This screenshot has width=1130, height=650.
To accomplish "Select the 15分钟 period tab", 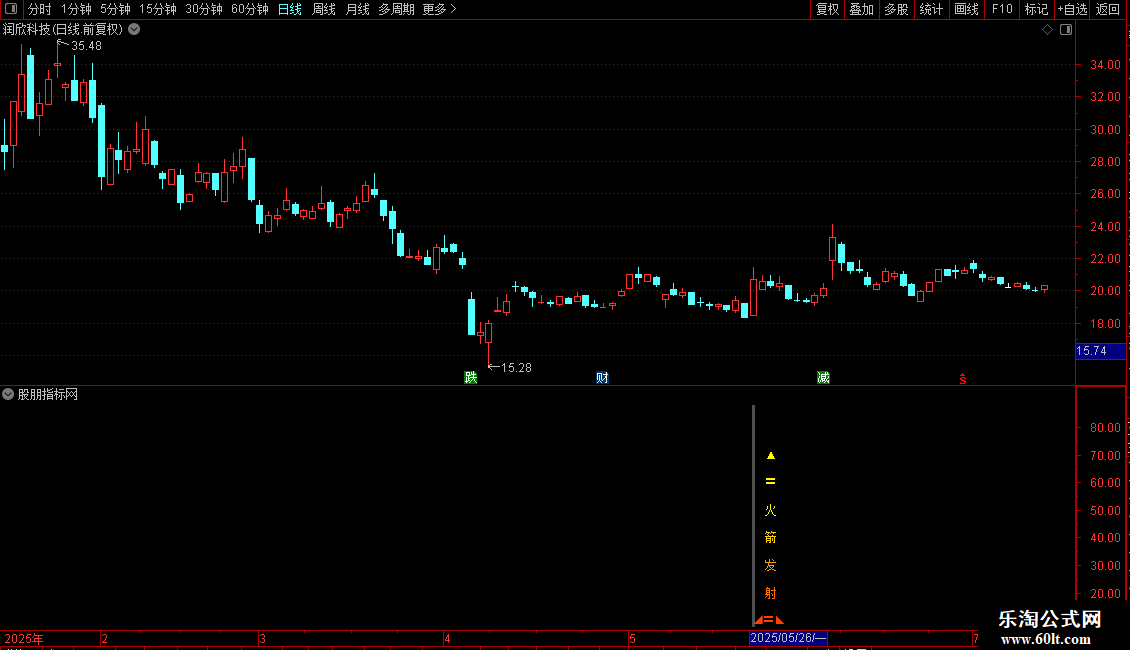I will click(157, 9).
